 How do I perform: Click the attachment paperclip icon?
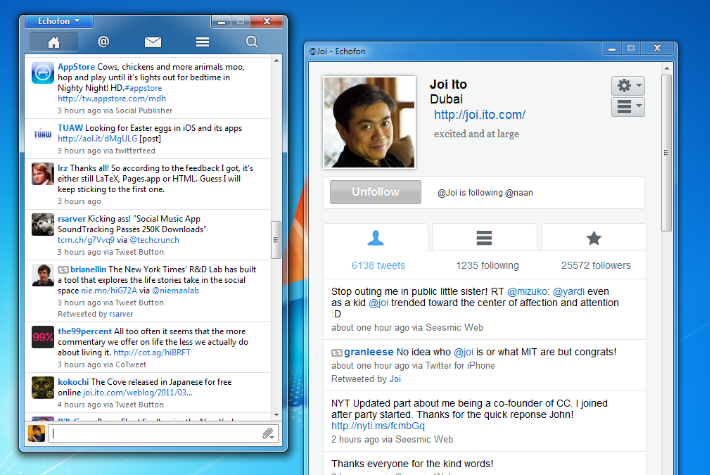click(x=268, y=433)
